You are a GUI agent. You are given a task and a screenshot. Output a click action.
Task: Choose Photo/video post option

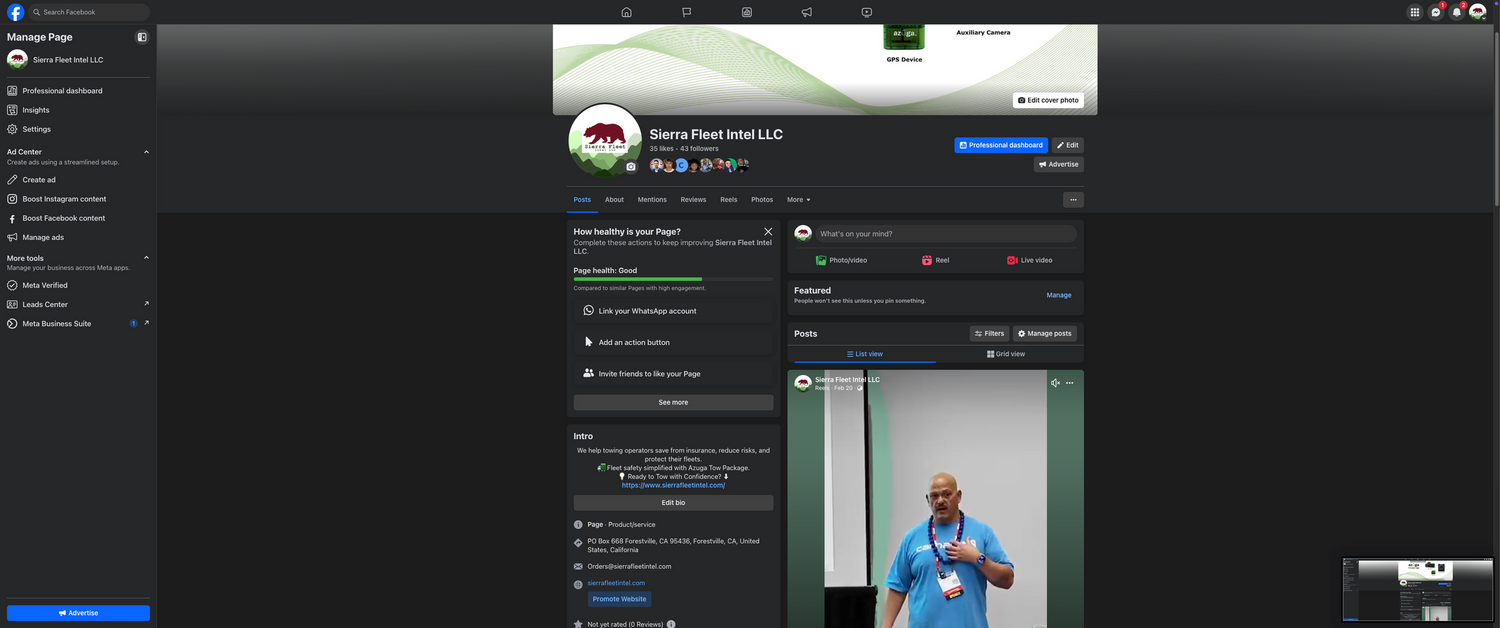(841, 260)
